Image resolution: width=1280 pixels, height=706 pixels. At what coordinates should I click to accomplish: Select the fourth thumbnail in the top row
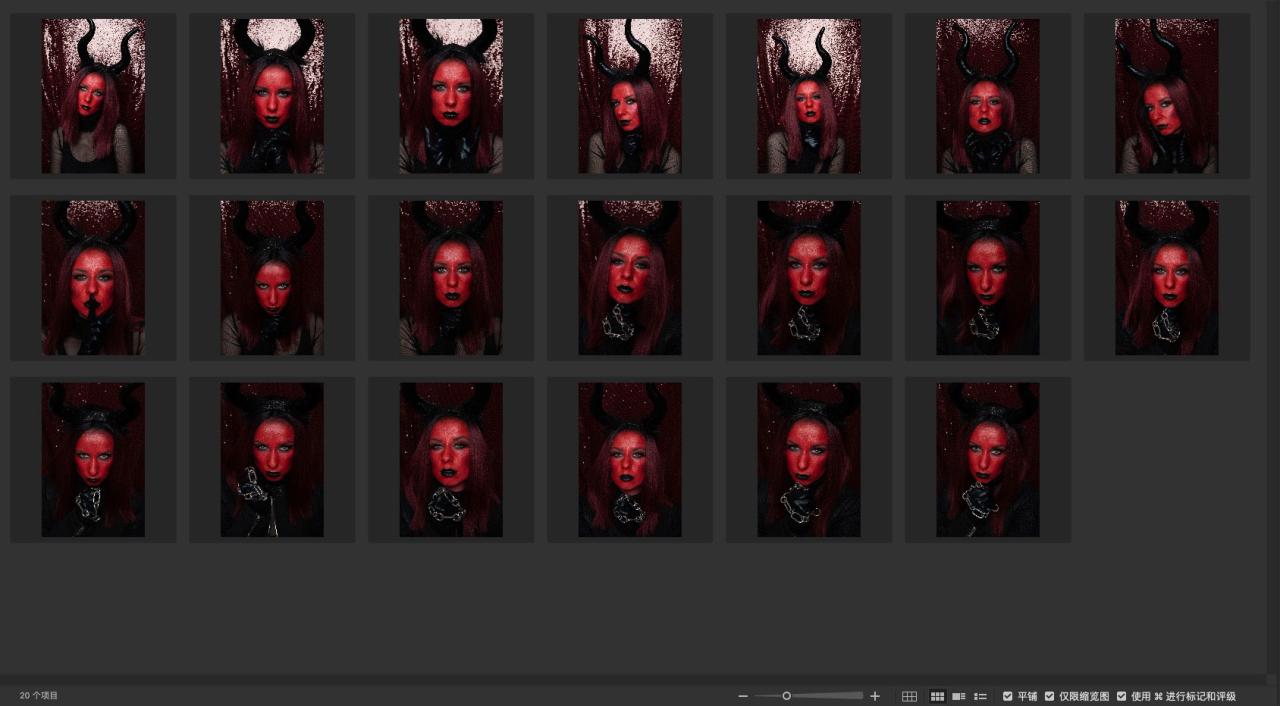pyautogui.click(x=630, y=96)
